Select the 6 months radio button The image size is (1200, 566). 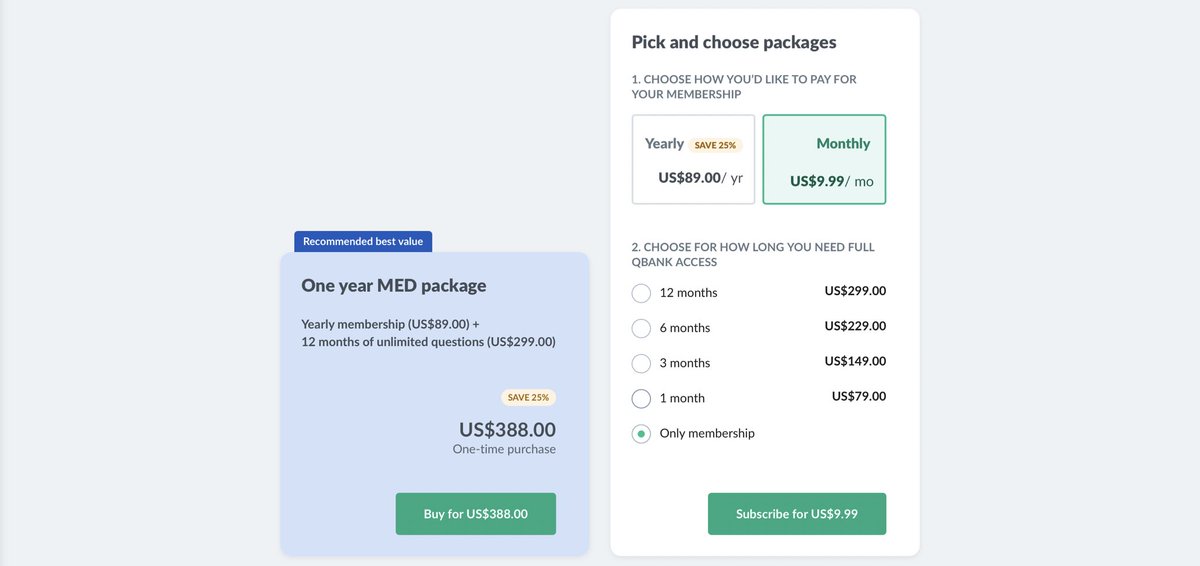coord(641,328)
